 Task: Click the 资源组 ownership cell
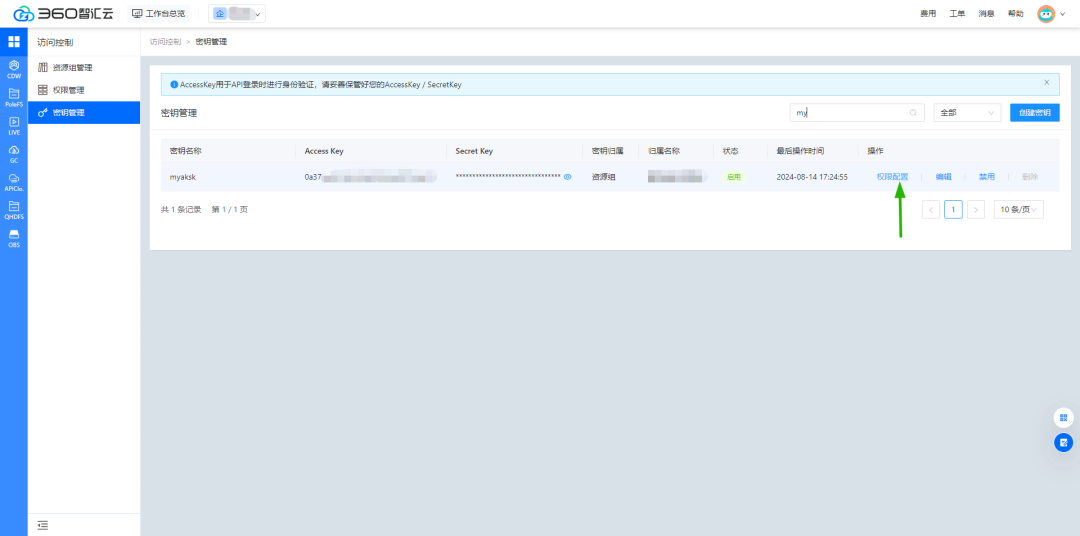point(603,177)
